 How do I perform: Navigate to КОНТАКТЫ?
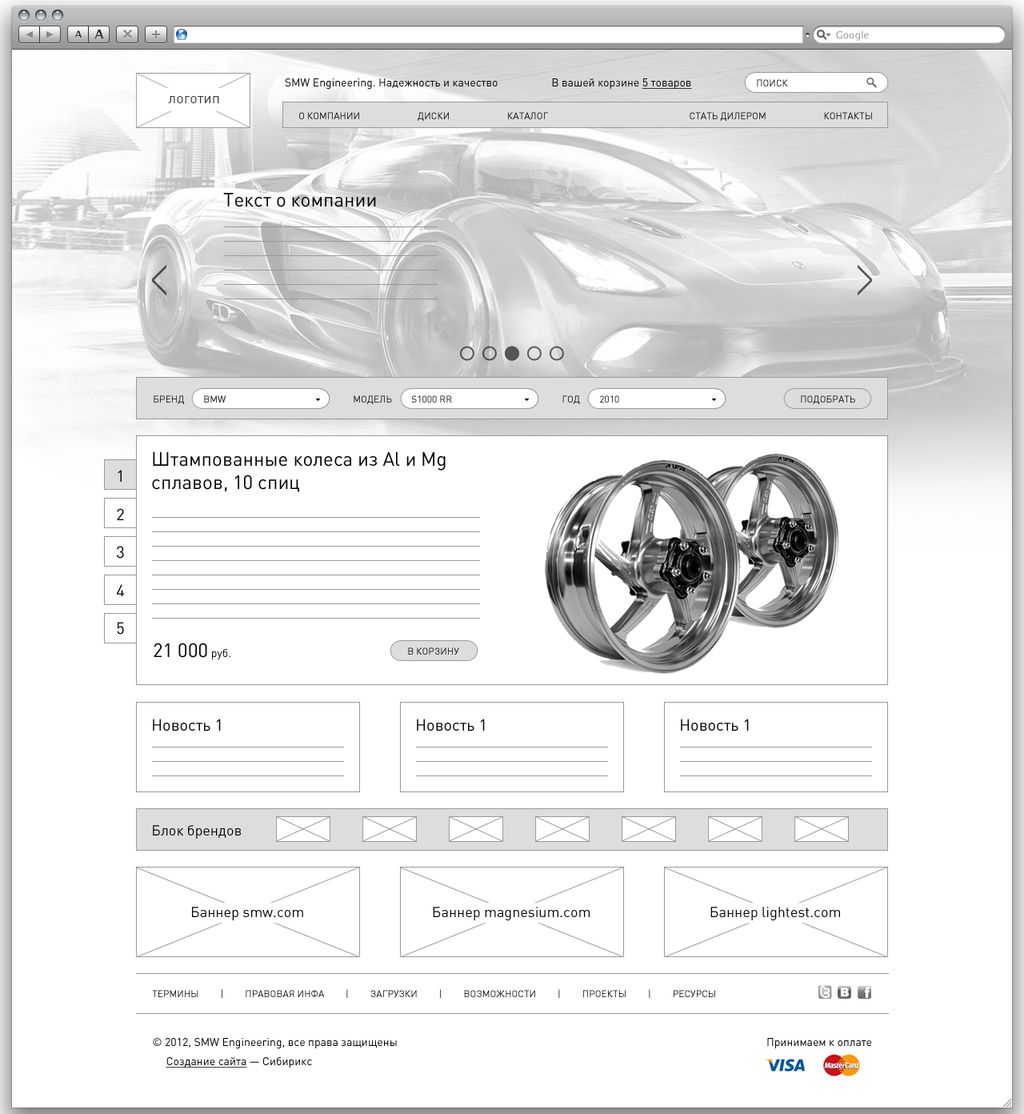coord(848,116)
